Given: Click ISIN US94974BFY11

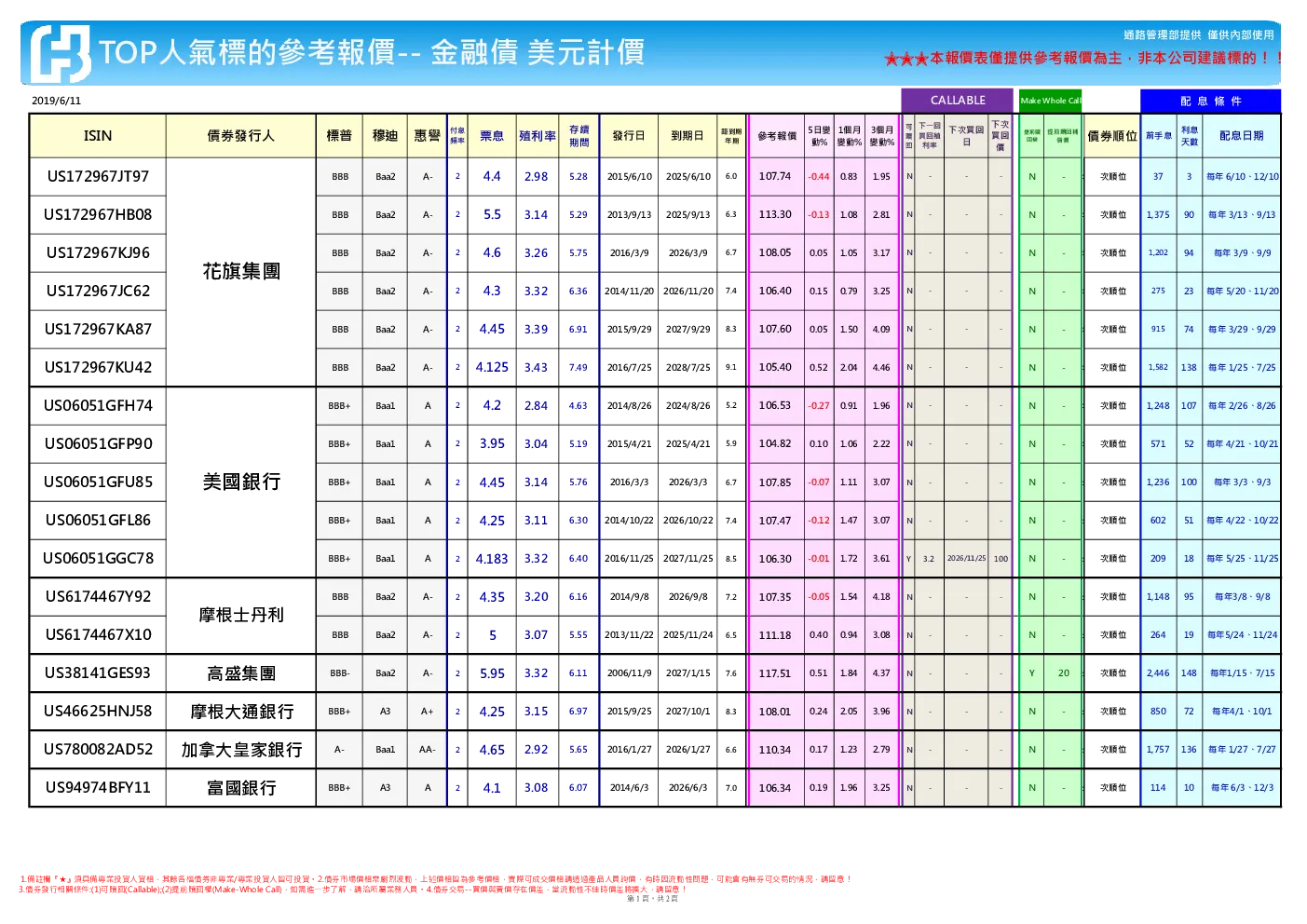Looking at the screenshot, I should [98, 787].
